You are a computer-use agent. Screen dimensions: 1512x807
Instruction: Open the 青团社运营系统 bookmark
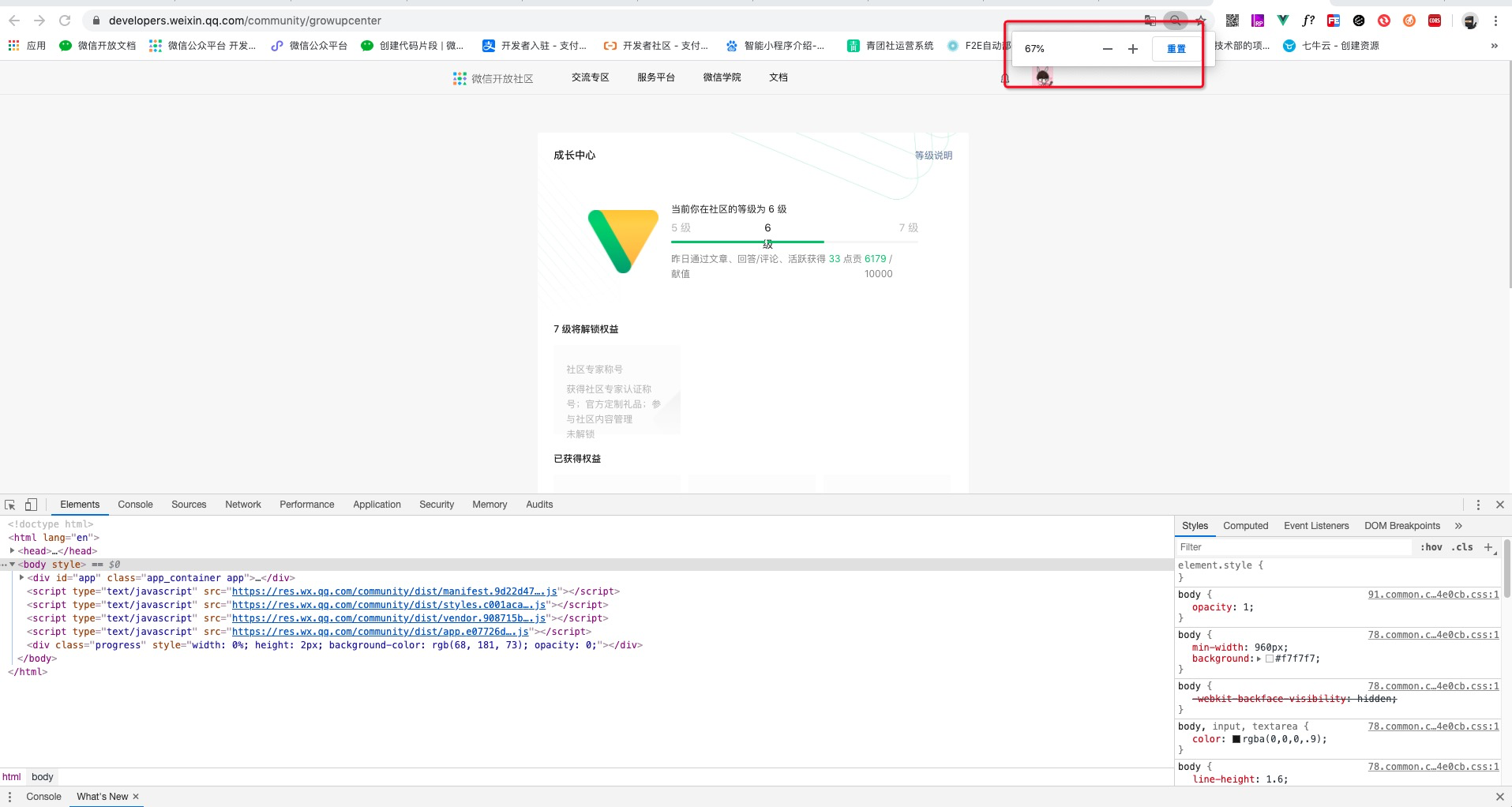click(x=891, y=46)
